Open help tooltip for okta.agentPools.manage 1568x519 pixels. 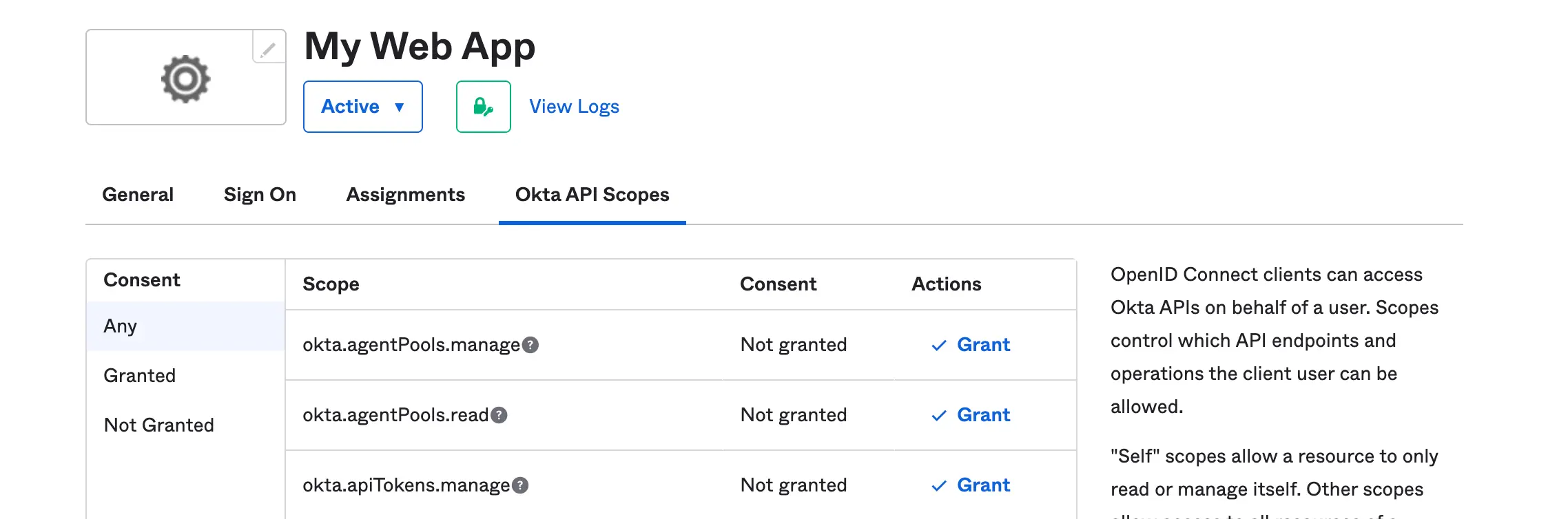point(530,345)
